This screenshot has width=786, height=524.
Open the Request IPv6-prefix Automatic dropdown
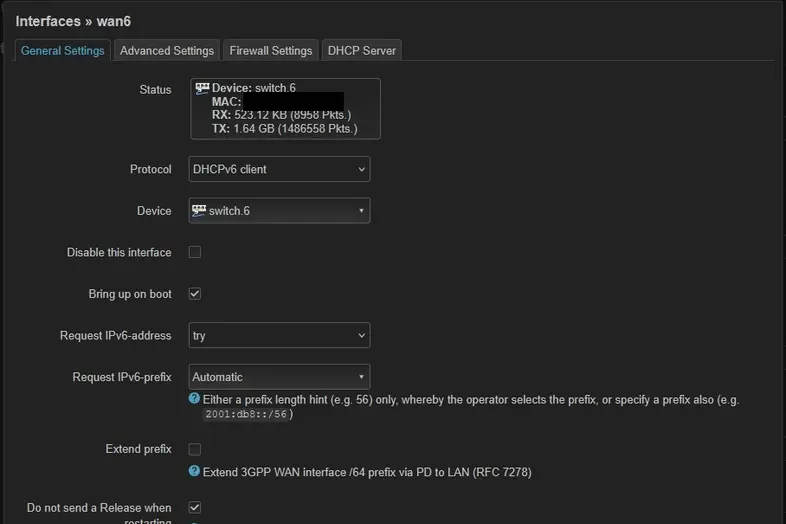(279, 377)
